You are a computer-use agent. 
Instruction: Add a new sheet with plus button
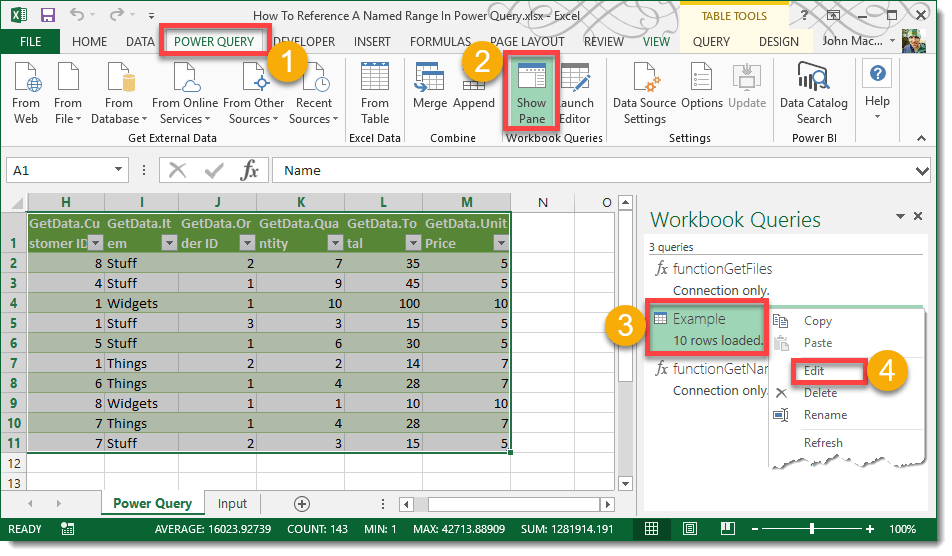[301, 504]
